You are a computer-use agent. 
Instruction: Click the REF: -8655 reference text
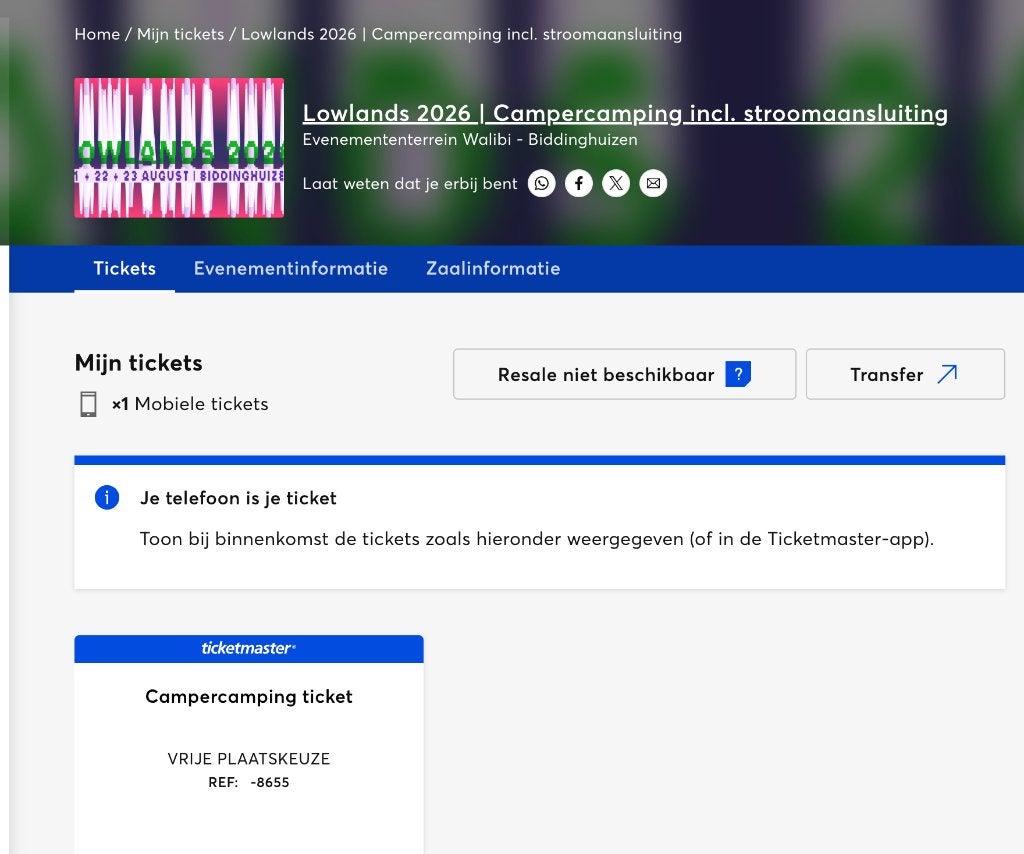click(249, 782)
